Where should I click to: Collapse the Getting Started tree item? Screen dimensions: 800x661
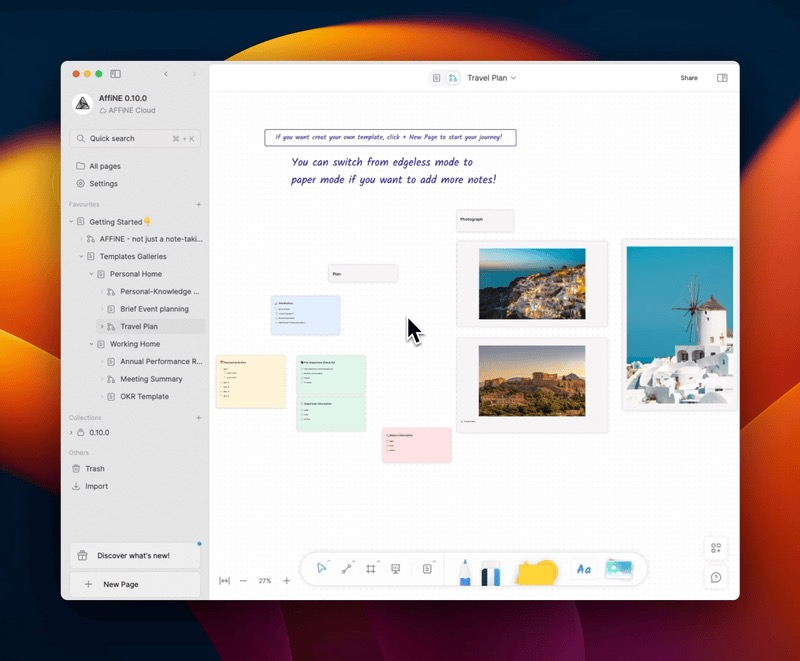click(x=71, y=222)
